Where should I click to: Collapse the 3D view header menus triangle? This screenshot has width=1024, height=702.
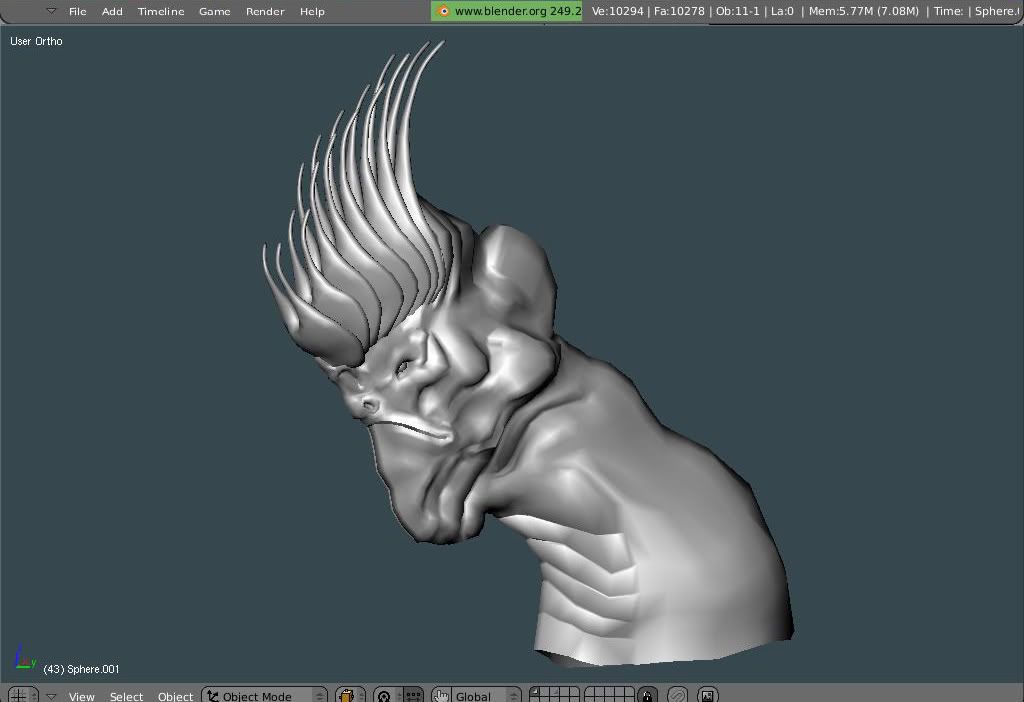coord(51,696)
